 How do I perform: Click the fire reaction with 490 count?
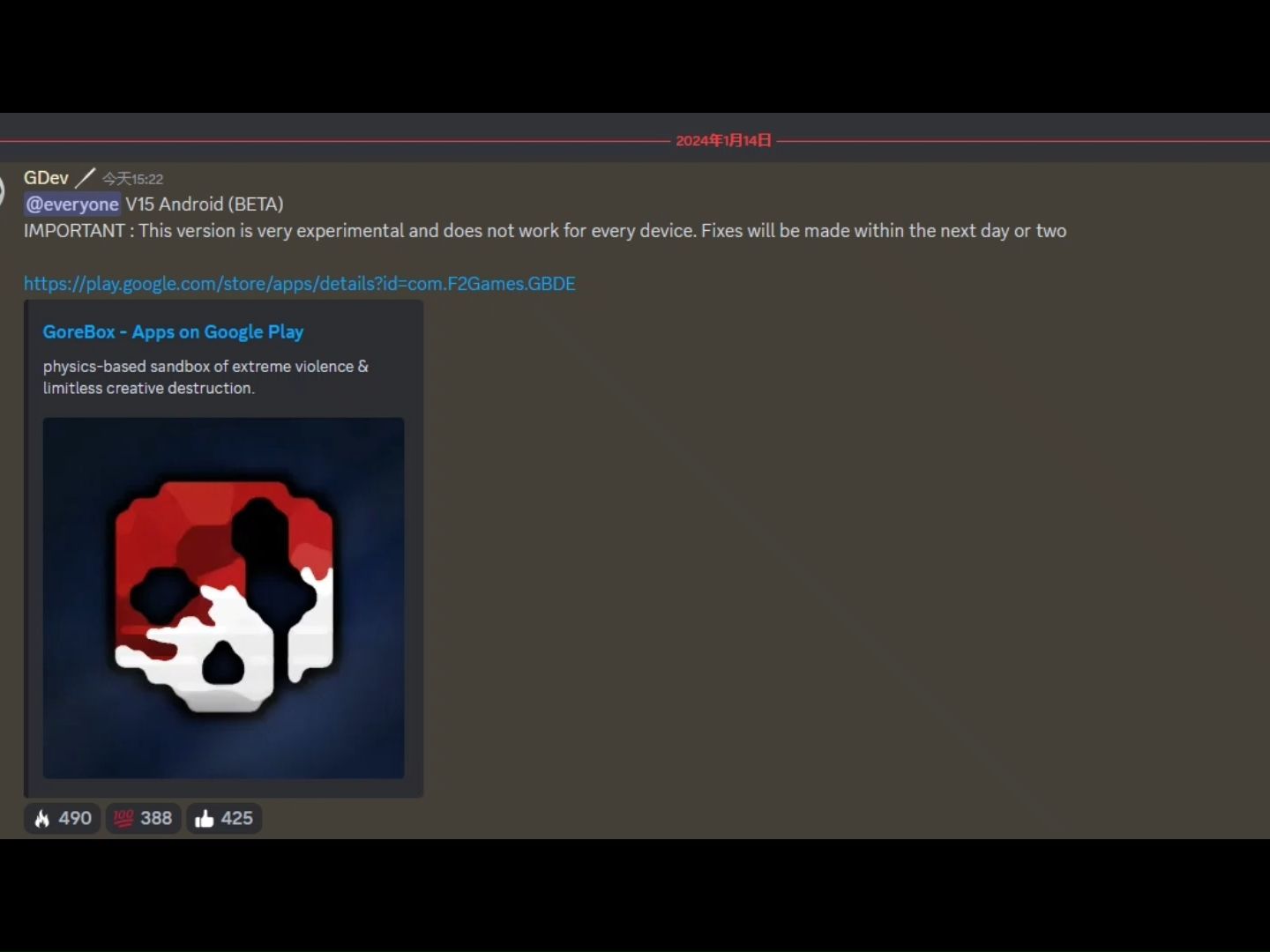point(63,818)
